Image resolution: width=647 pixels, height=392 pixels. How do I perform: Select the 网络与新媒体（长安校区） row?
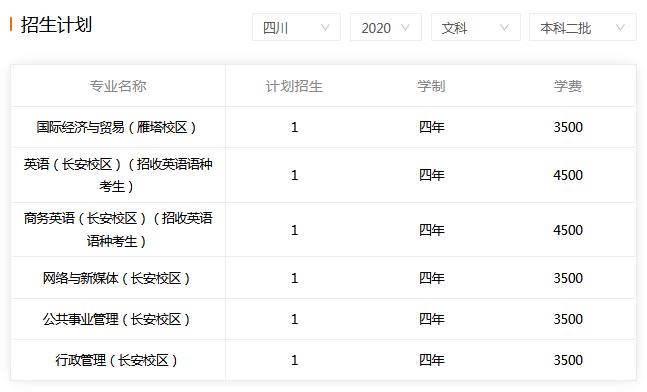pyautogui.click(x=324, y=278)
